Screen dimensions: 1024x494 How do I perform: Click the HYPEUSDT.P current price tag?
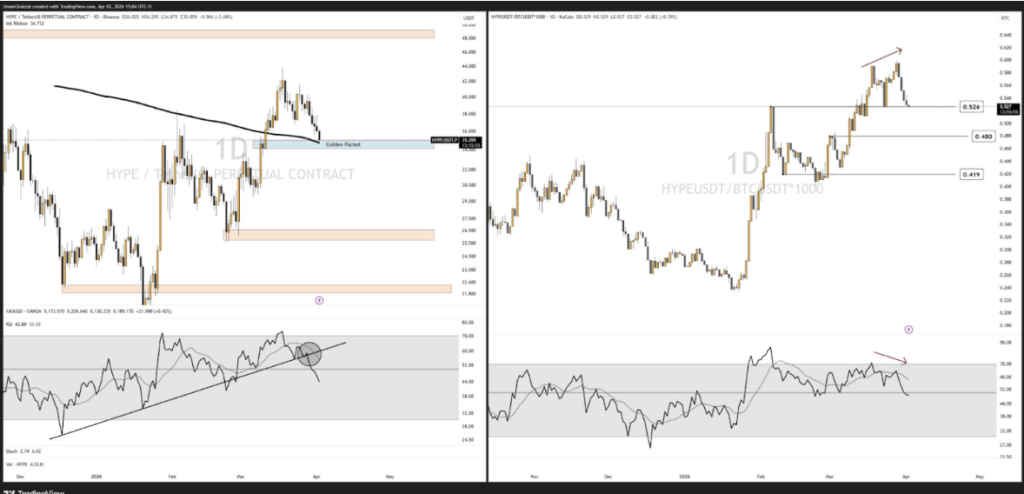447,140
